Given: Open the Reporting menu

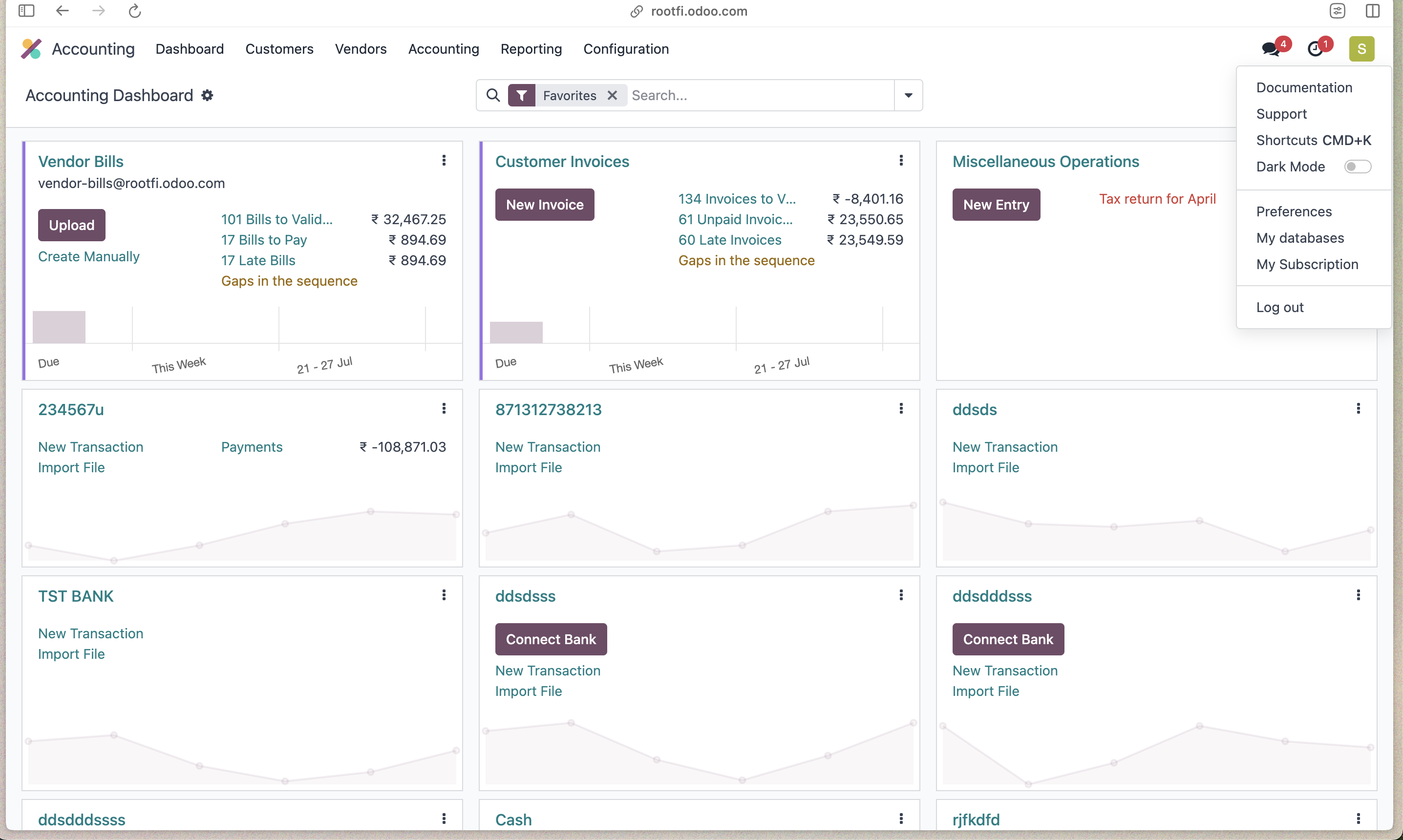Looking at the screenshot, I should pos(531,49).
